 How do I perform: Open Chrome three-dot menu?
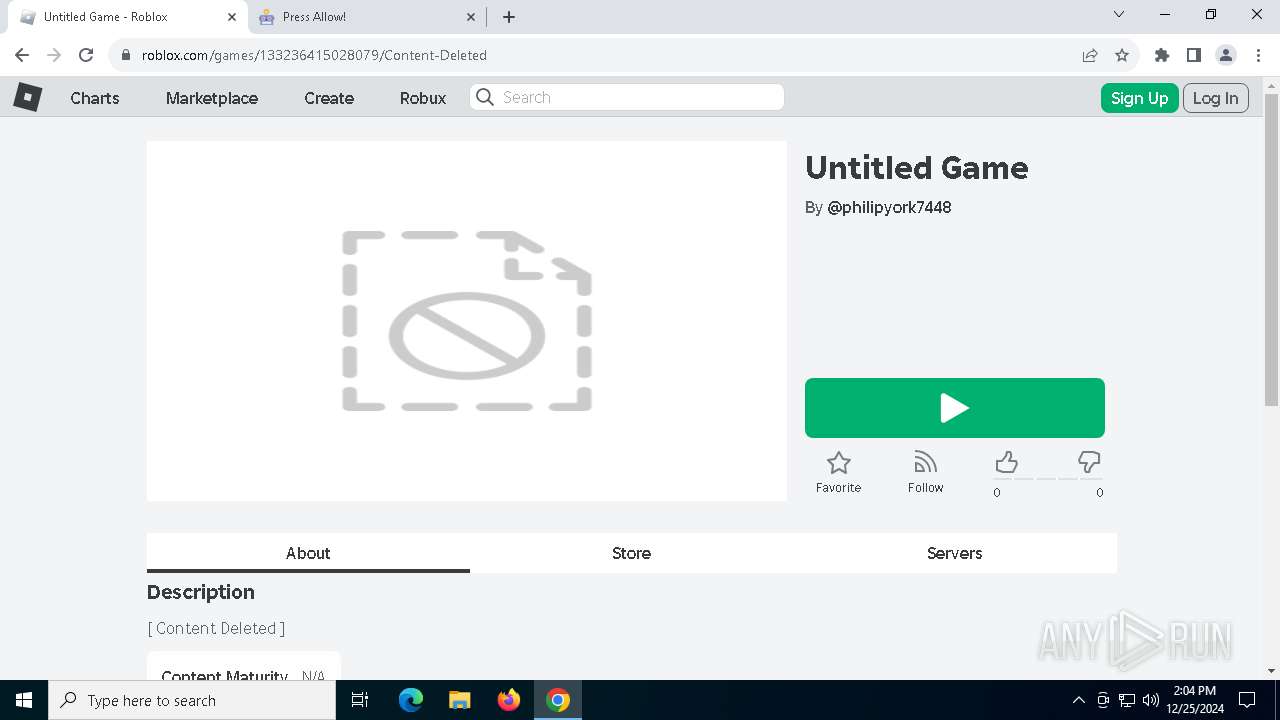(1257, 55)
